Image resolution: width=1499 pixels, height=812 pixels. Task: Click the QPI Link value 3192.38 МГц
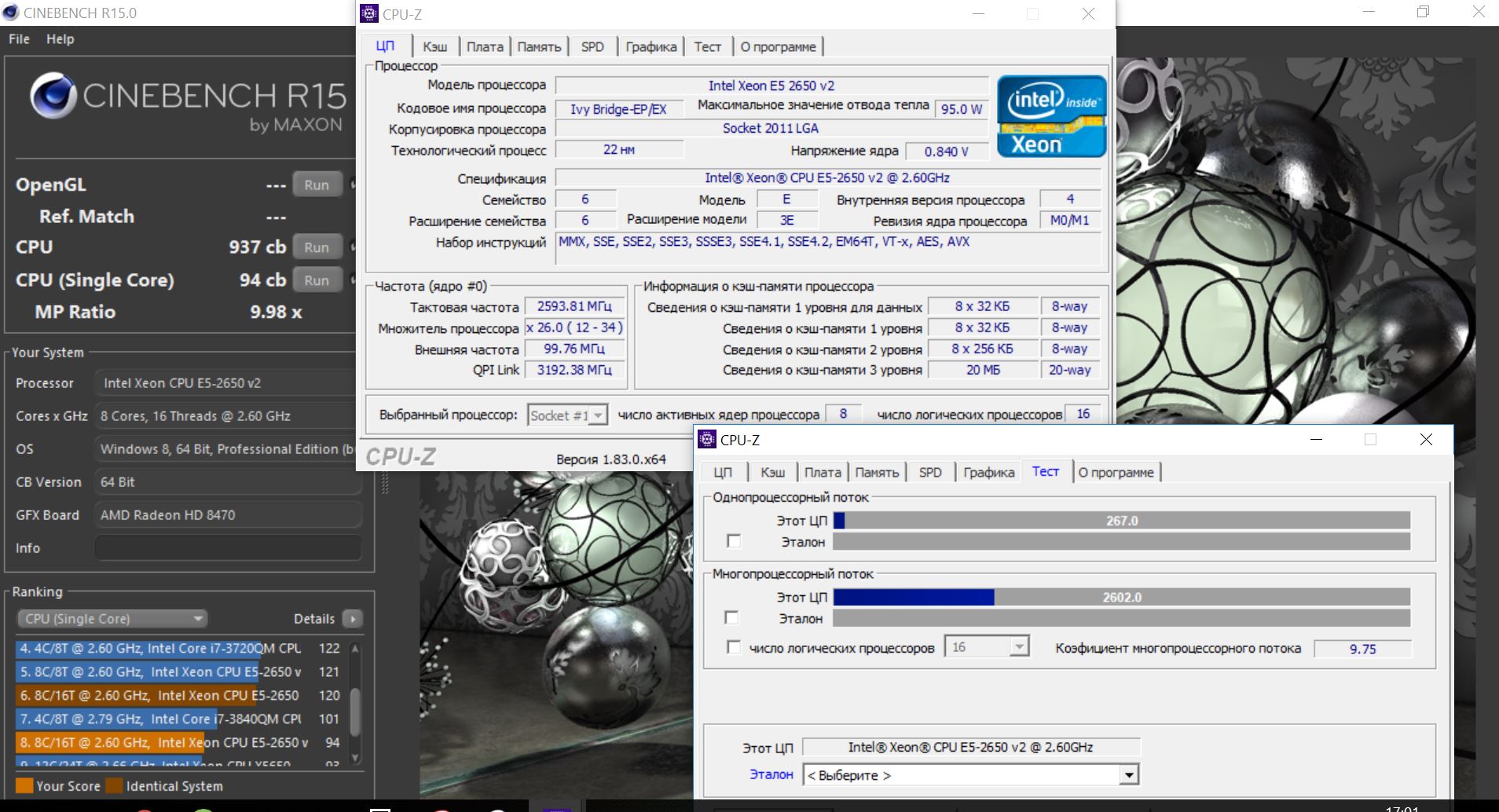[x=574, y=370]
